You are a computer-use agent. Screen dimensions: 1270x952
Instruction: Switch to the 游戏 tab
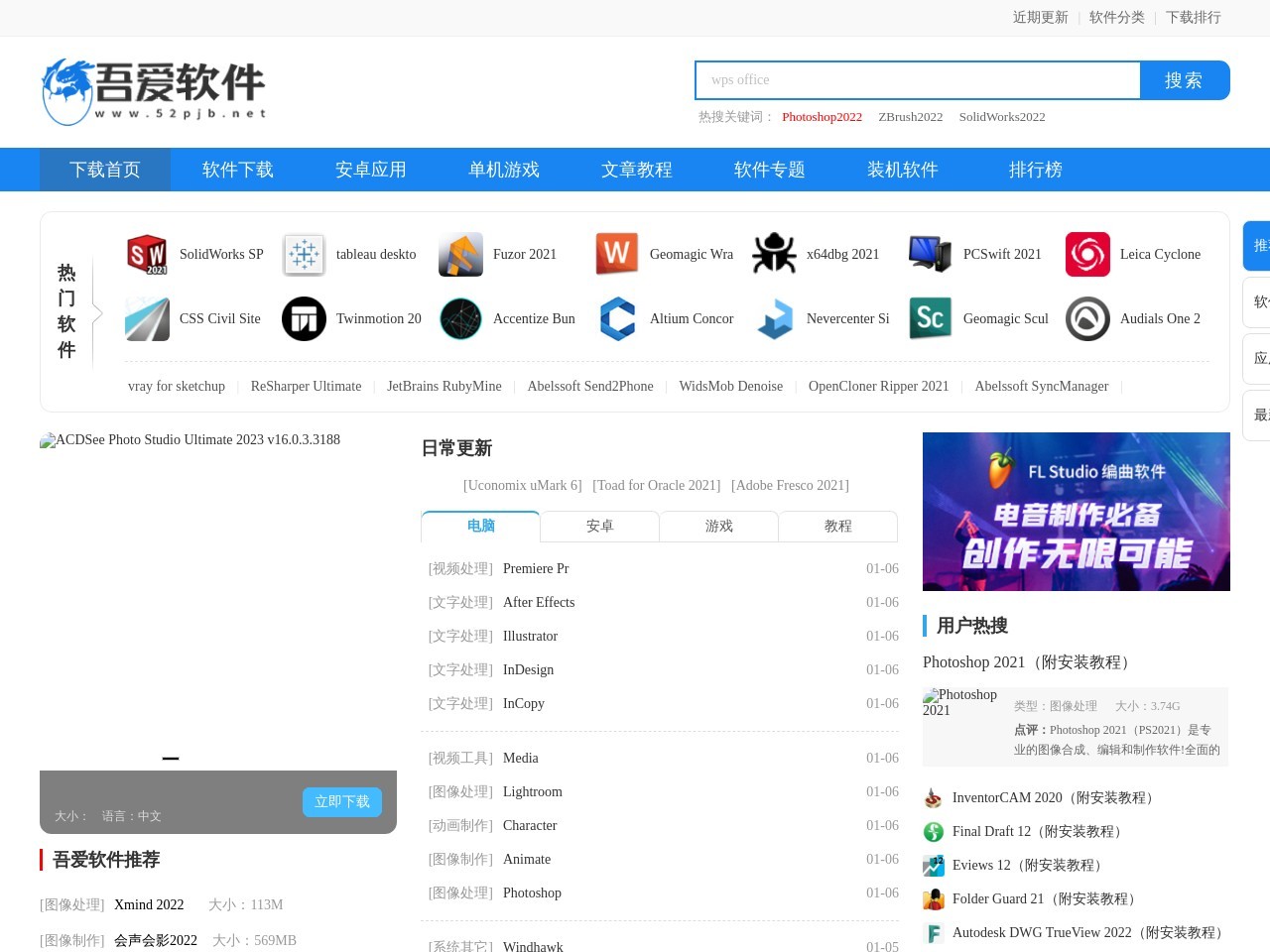pyautogui.click(x=718, y=527)
